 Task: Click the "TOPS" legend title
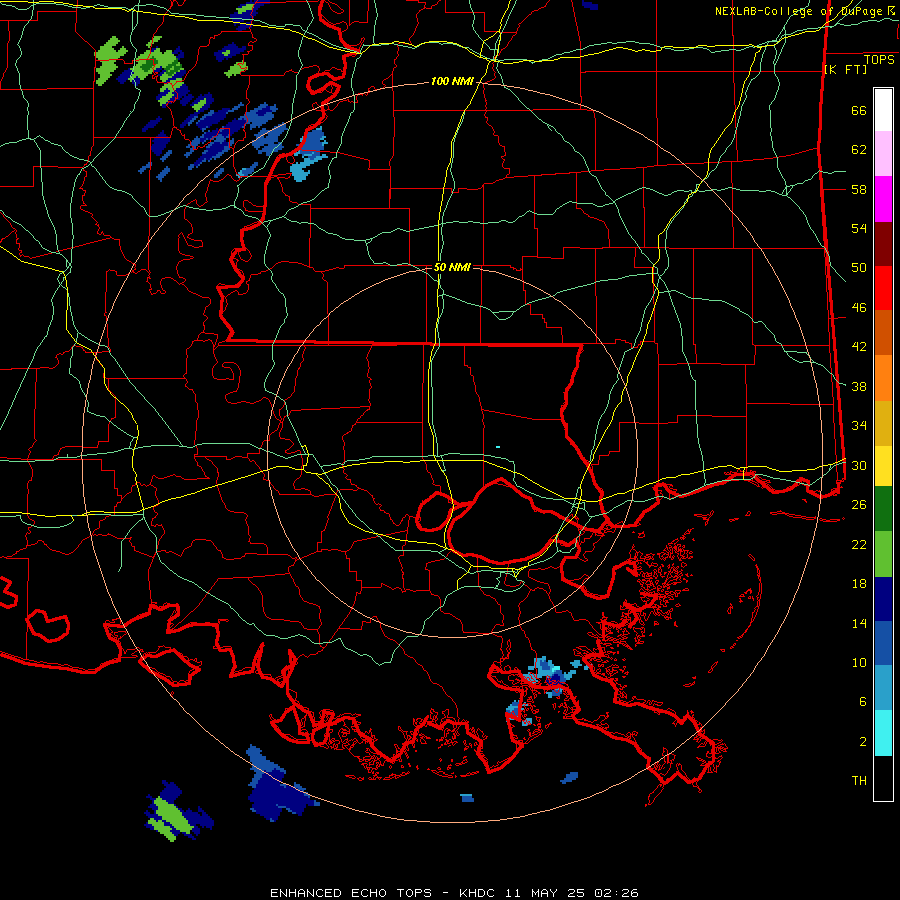point(879,59)
